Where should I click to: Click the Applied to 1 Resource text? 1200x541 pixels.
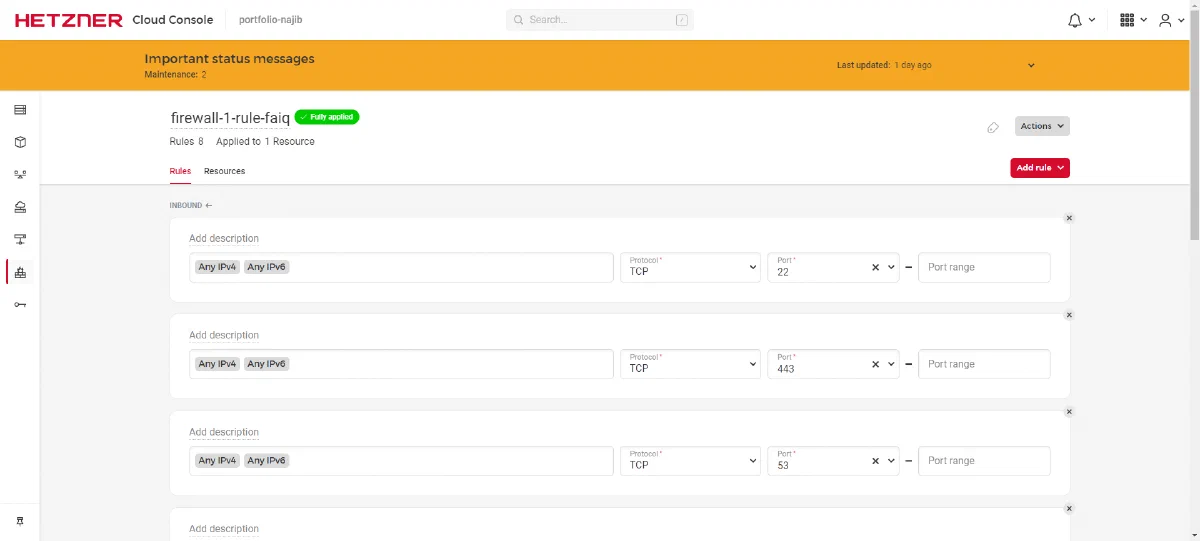click(x=265, y=142)
